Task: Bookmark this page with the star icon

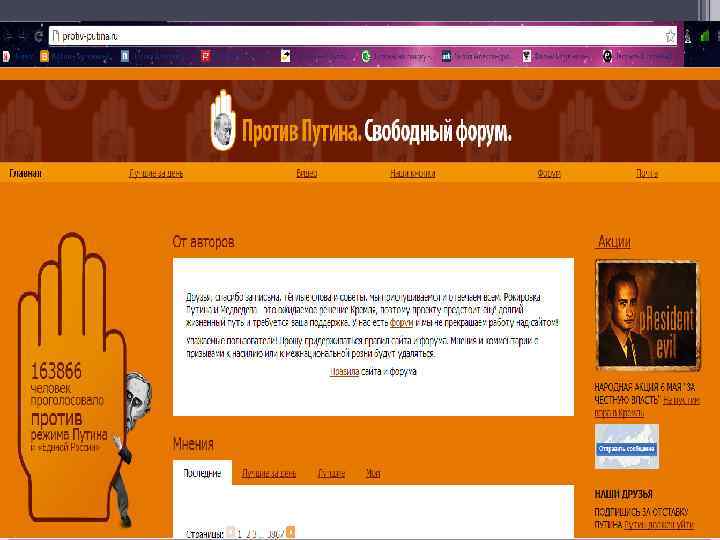Action: point(670,36)
